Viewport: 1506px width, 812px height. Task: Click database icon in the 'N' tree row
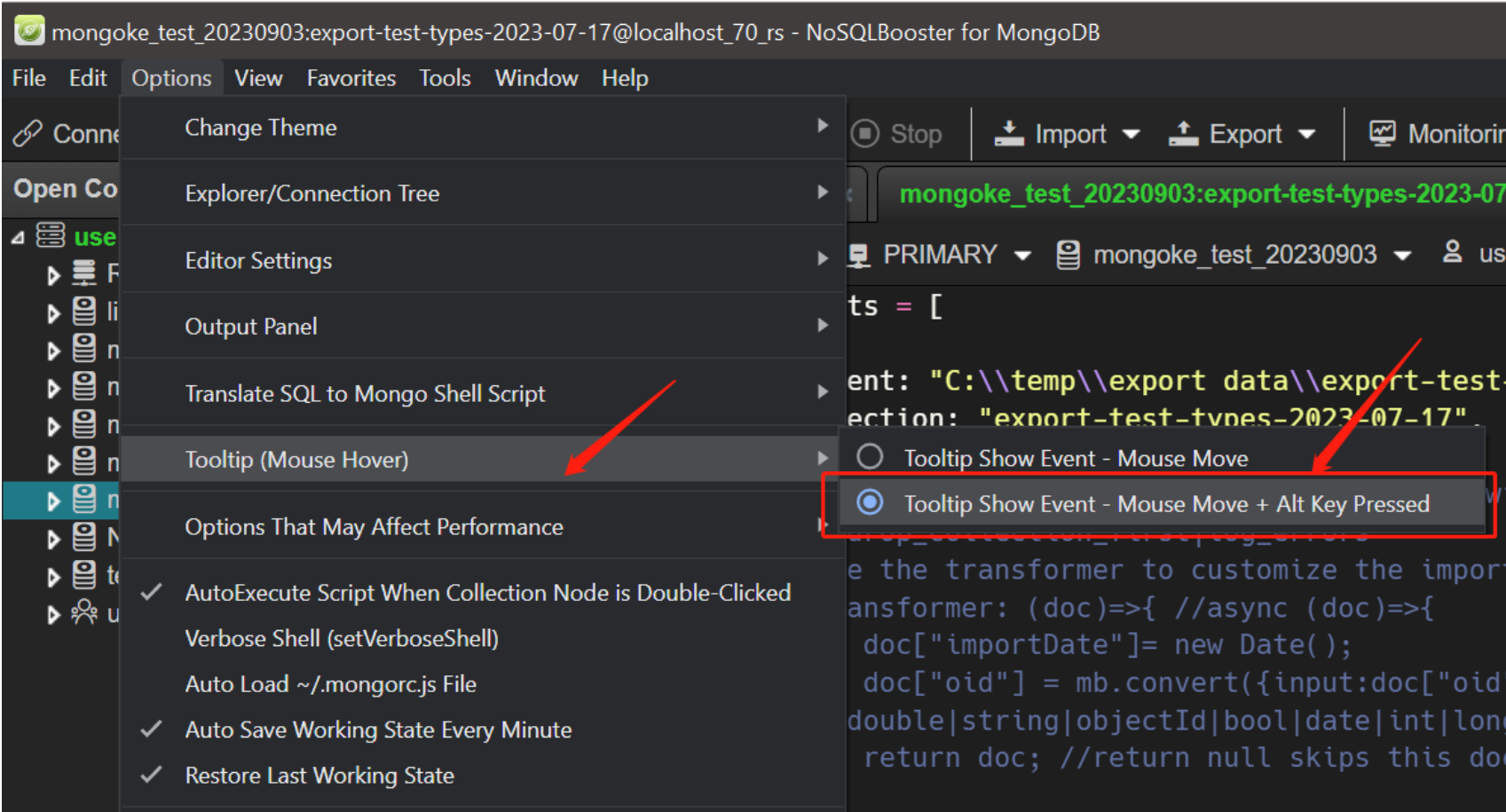(84, 537)
